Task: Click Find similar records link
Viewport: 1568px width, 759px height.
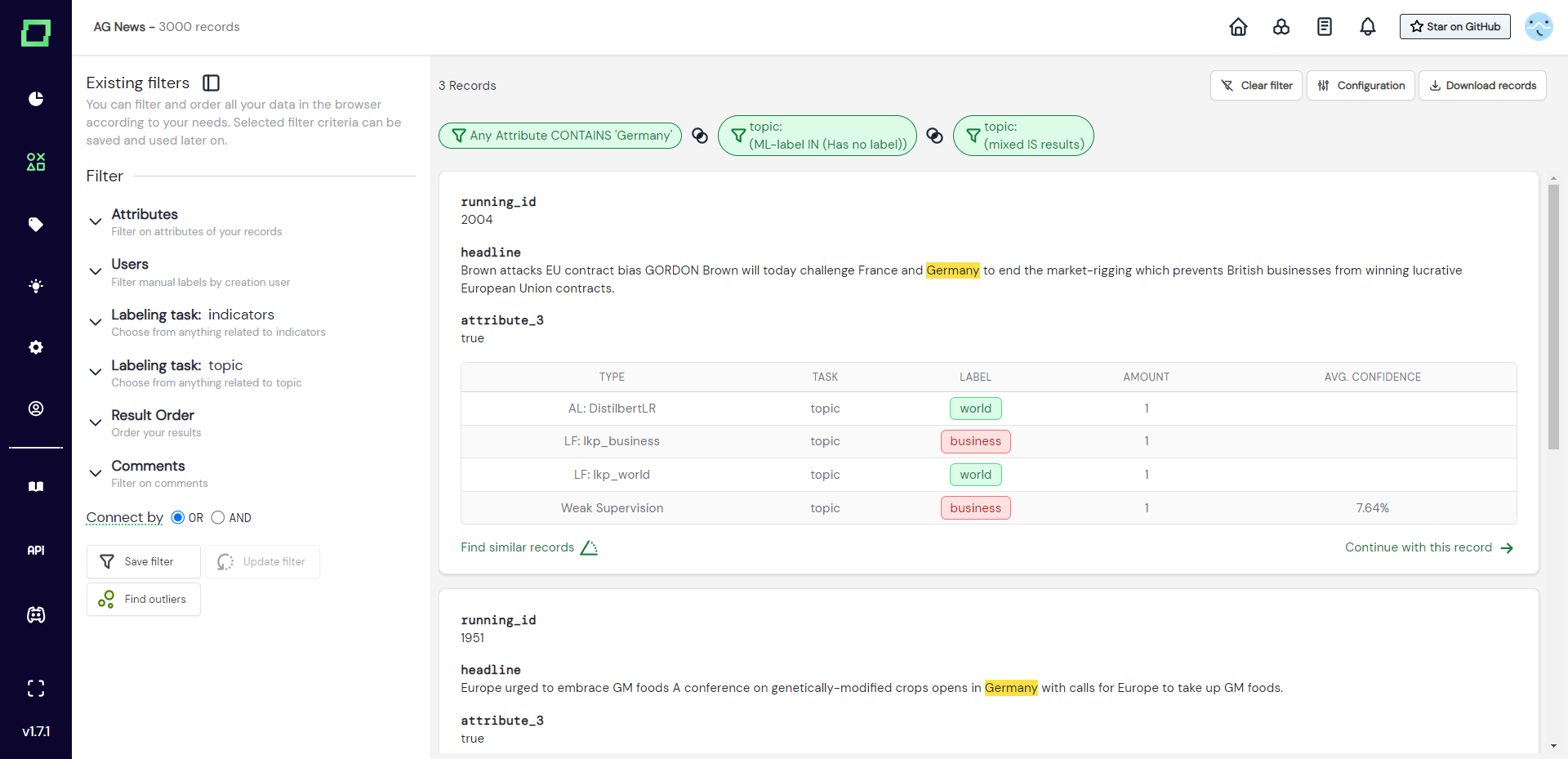Action: [x=518, y=547]
